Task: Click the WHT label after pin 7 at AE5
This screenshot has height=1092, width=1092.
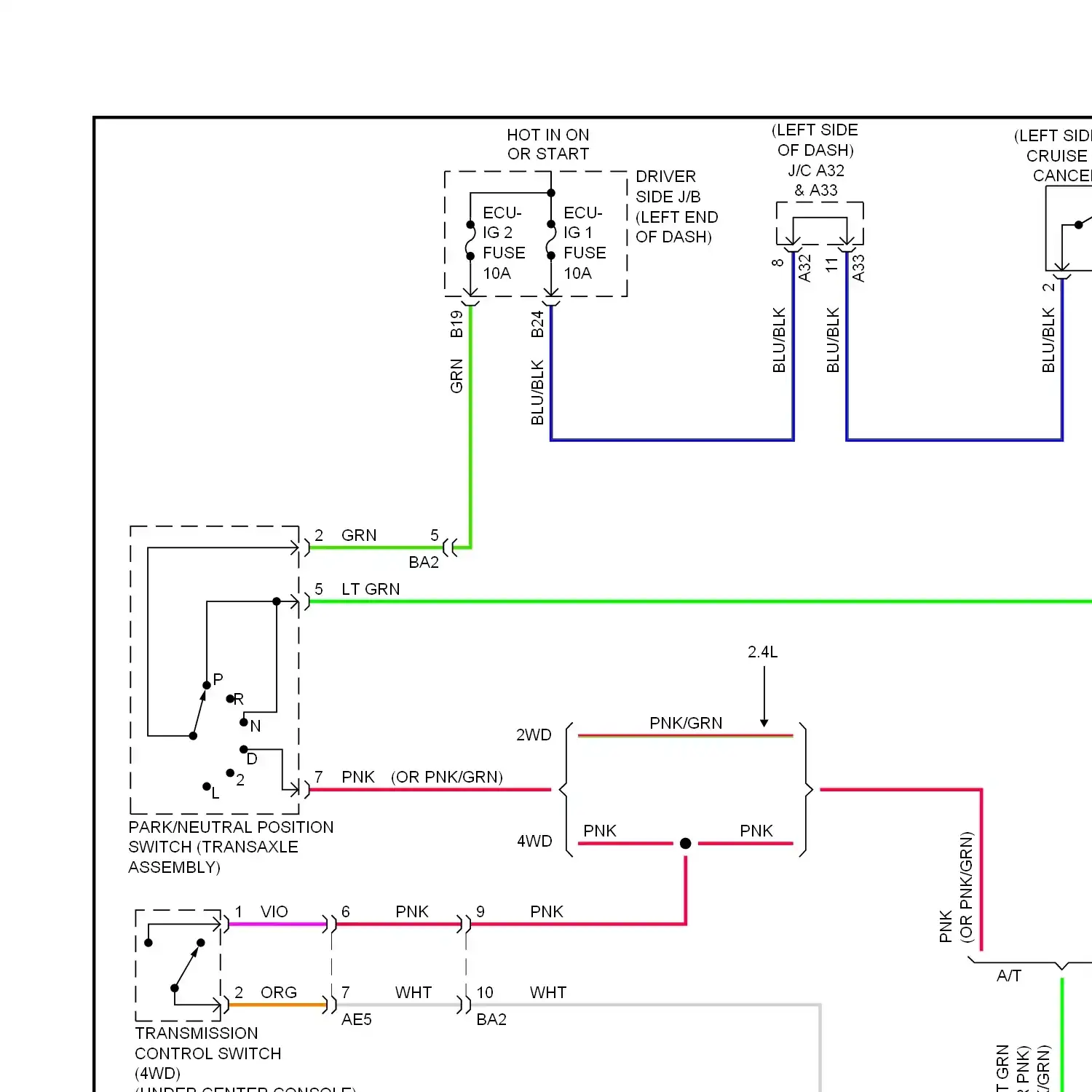Action: click(x=414, y=992)
